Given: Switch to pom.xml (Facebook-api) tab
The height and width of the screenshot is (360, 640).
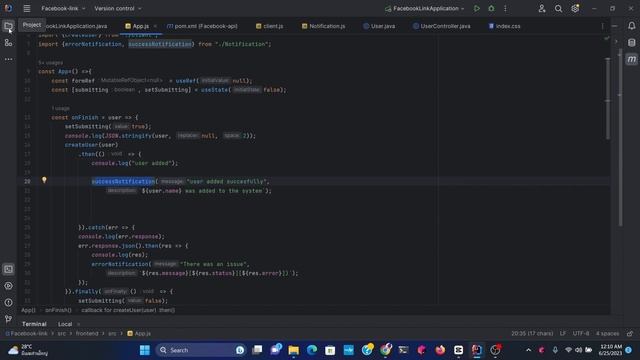Looking at the screenshot, I should click(202, 26).
